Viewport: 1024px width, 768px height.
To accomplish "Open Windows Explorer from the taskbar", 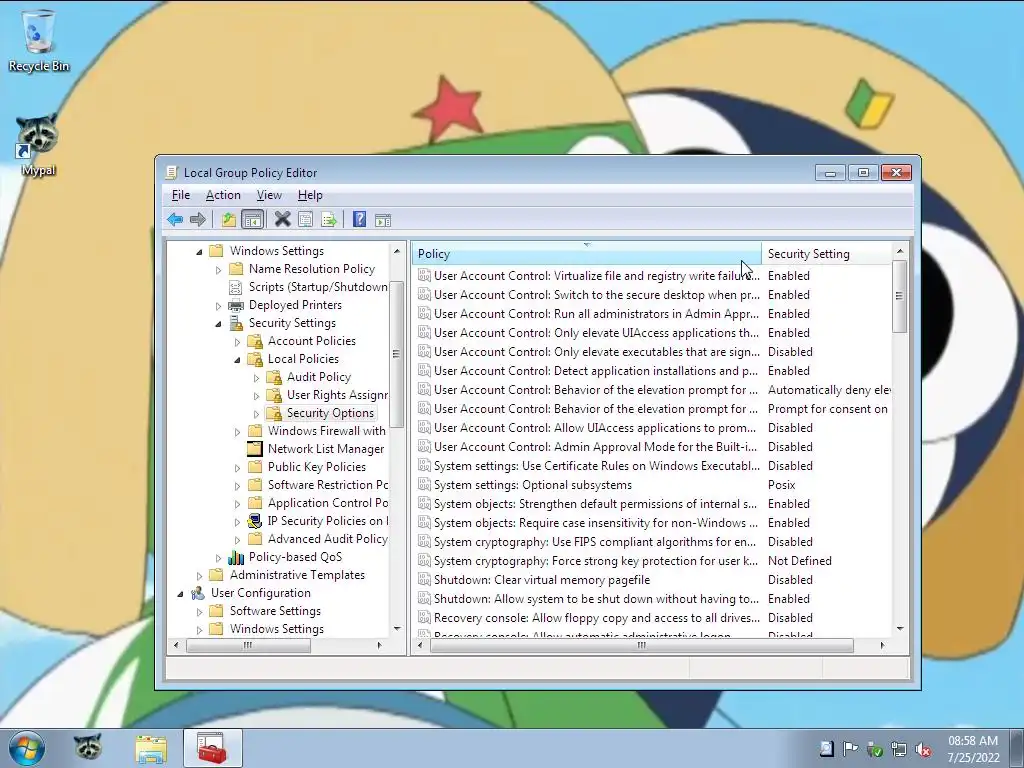I will (x=151, y=748).
